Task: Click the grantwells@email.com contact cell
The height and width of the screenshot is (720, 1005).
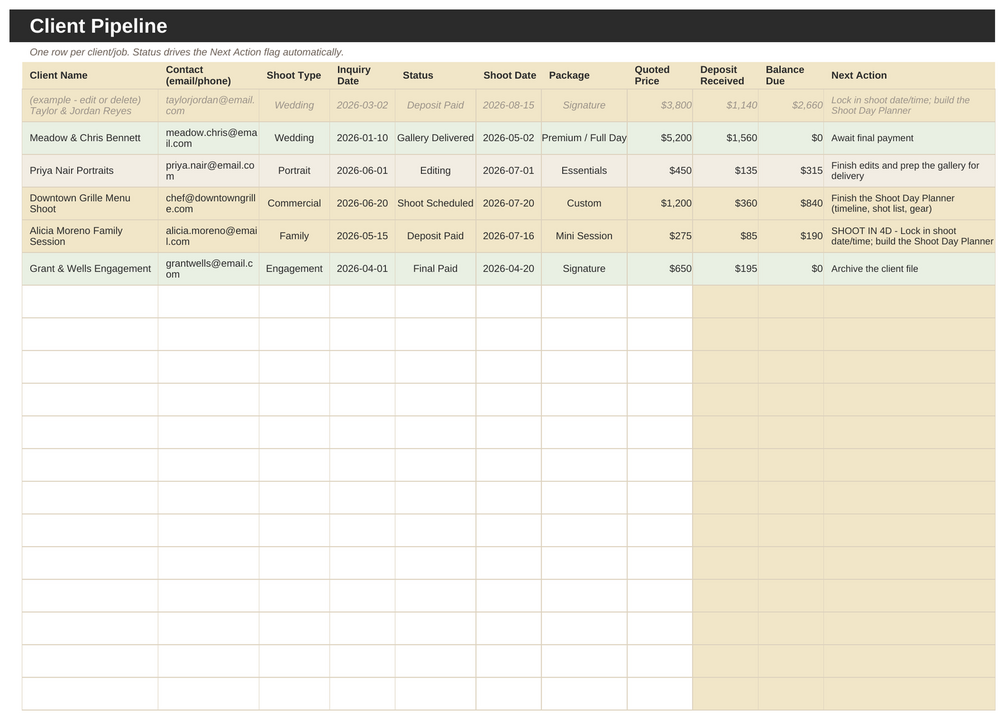Action: coord(208,269)
